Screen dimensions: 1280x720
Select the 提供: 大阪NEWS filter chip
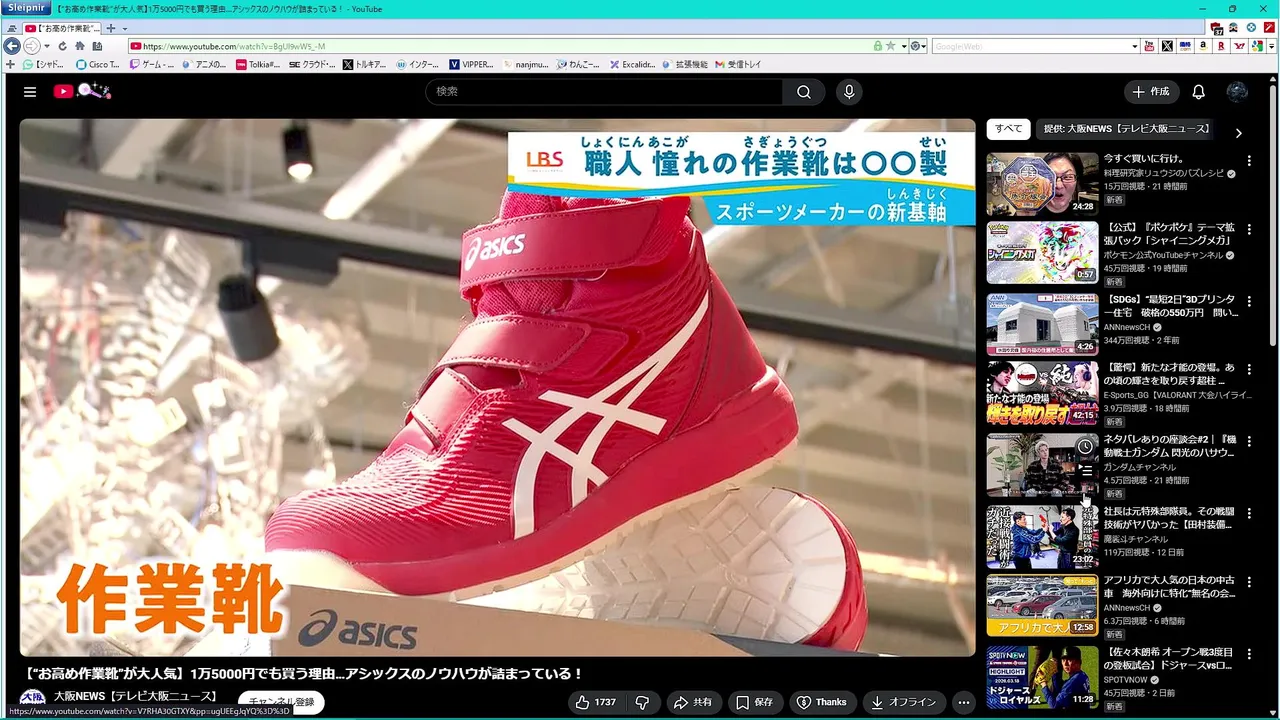click(1127, 129)
